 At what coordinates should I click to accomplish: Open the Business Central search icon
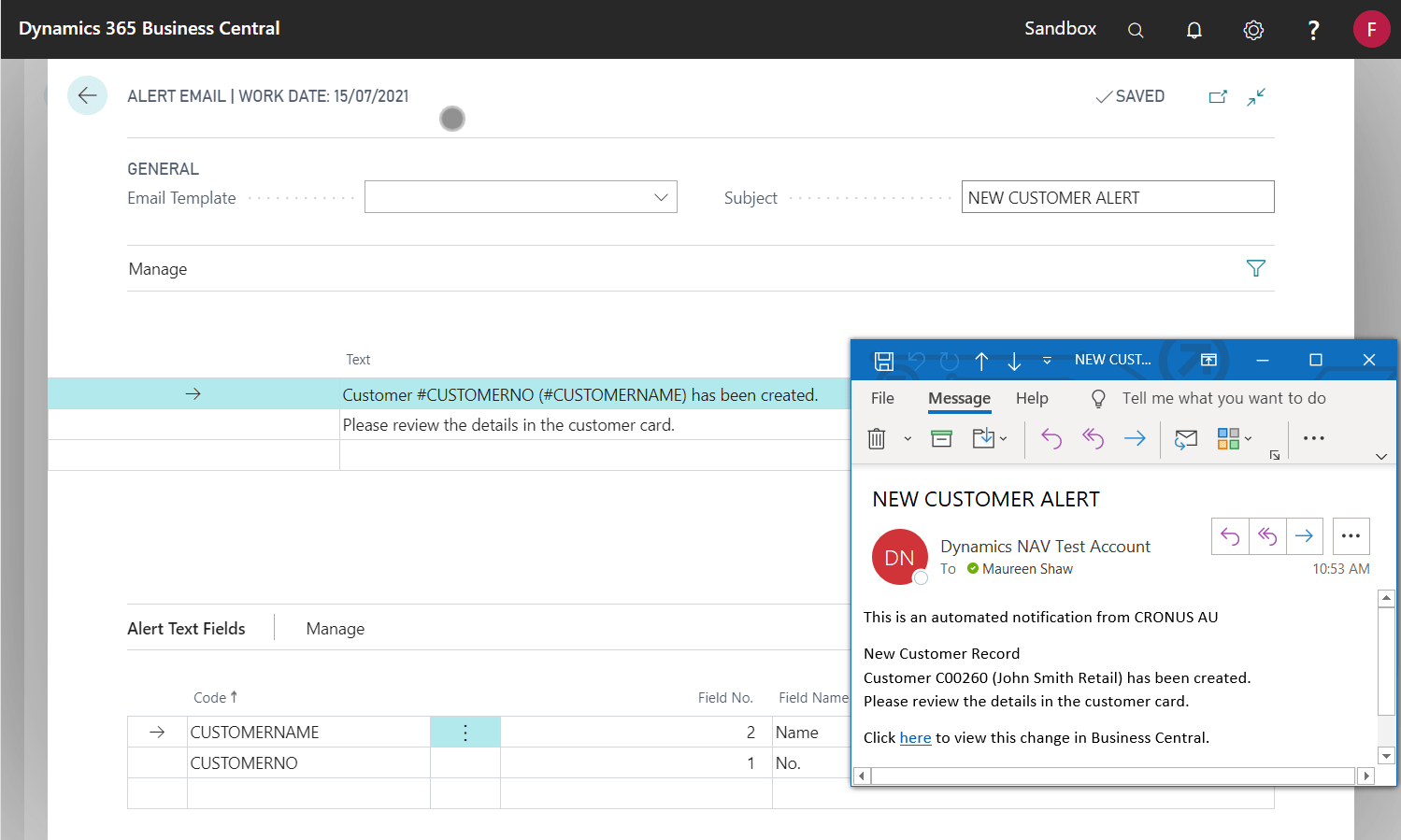point(1136,30)
